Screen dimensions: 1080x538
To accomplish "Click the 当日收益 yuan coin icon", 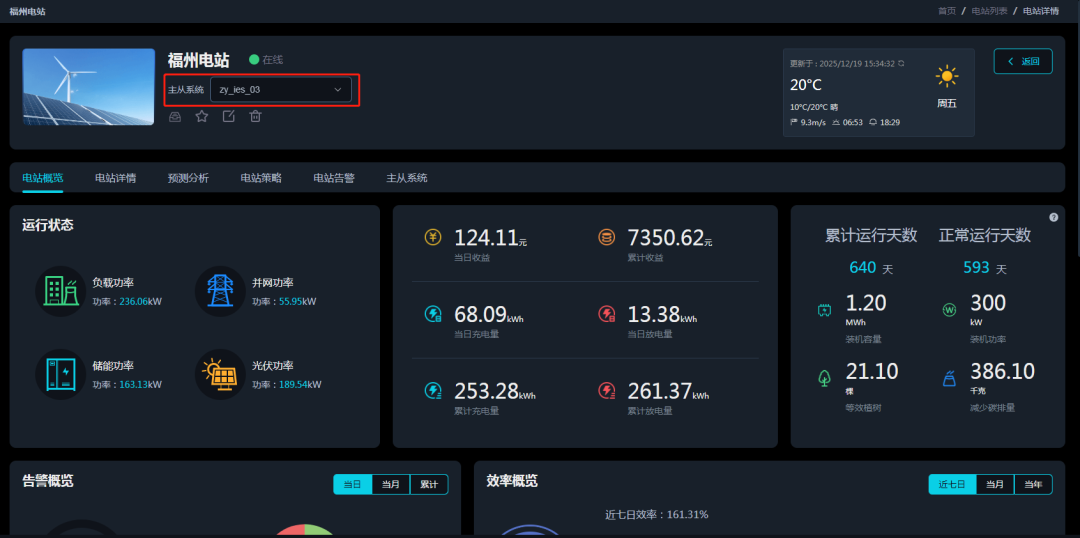I will coord(433,238).
